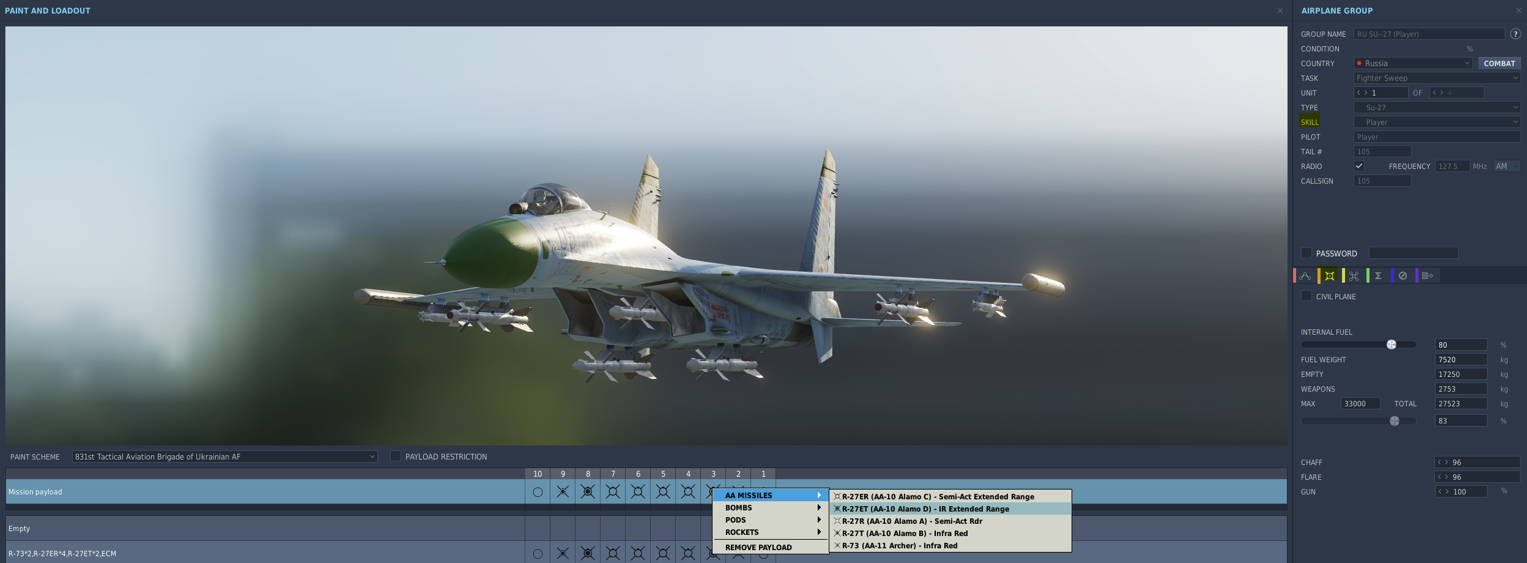Click the Chaff count stepper arrows

coord(1442,462)
